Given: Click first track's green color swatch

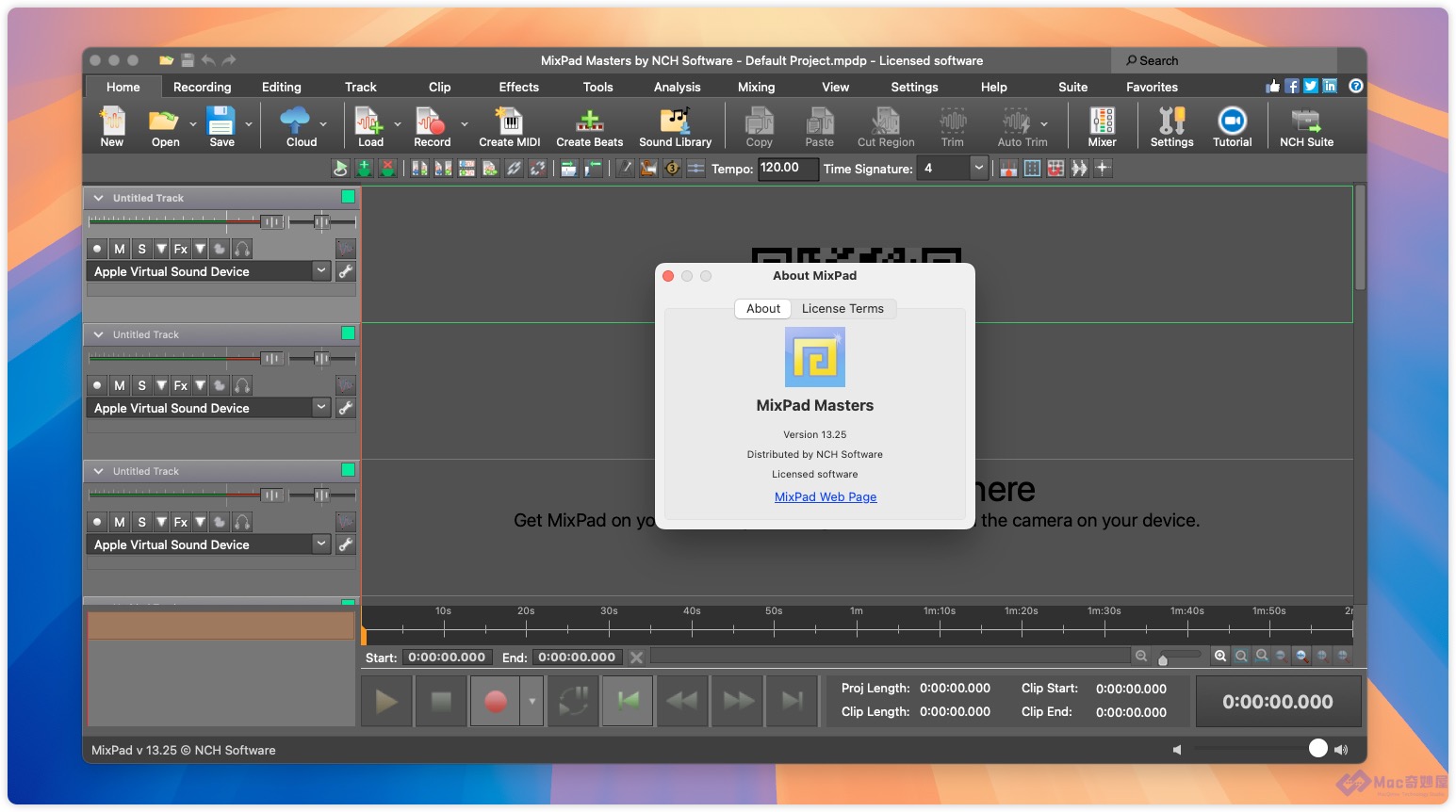Looking at the screenshot, I should coord(348,197).
